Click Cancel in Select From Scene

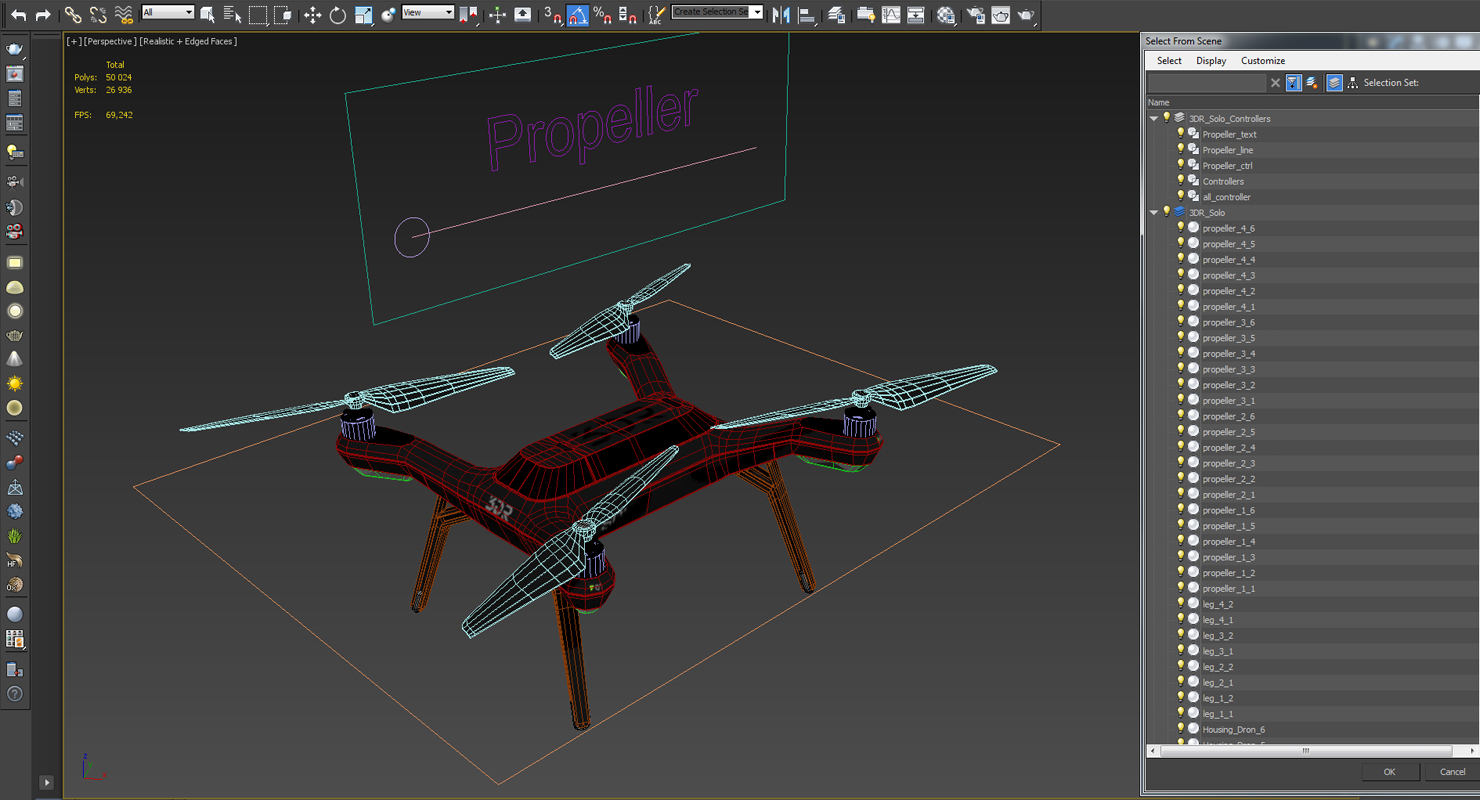[1452, 772]
